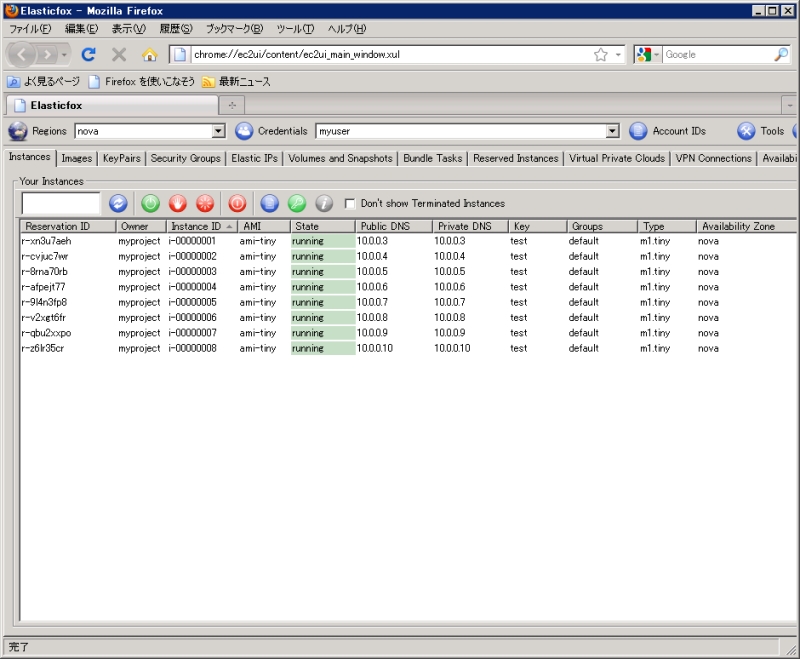The width and height of the screenshot is (800, 659).
Task: Click the browser reload icon
Action: click(89, 55)
